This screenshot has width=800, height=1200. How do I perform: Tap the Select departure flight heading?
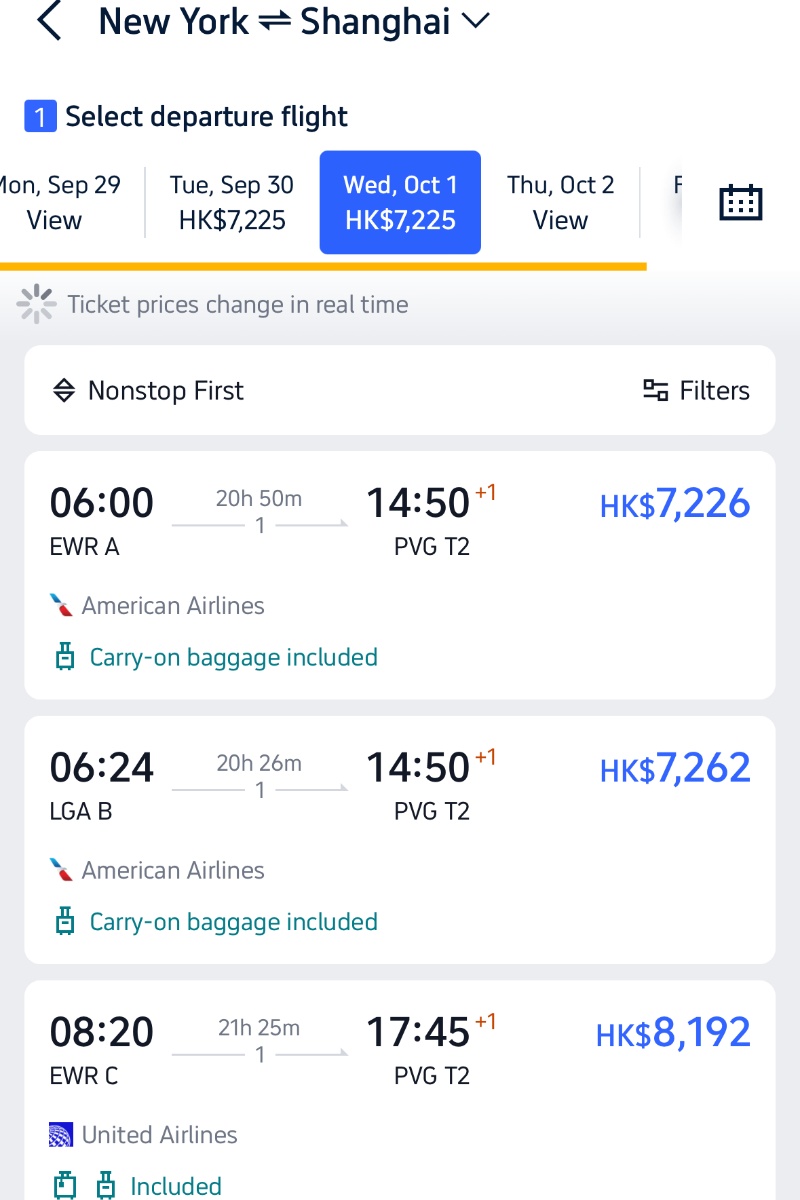[x=206, y=117]
